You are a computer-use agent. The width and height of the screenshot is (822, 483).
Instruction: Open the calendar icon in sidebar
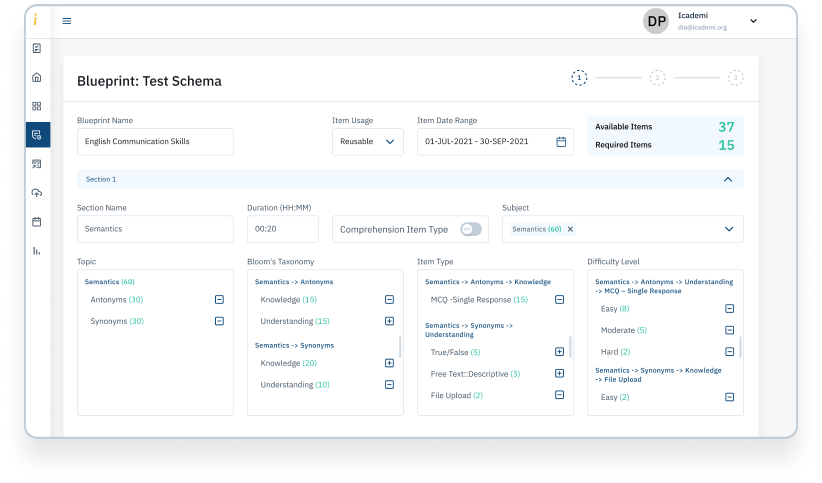(37, 221)
